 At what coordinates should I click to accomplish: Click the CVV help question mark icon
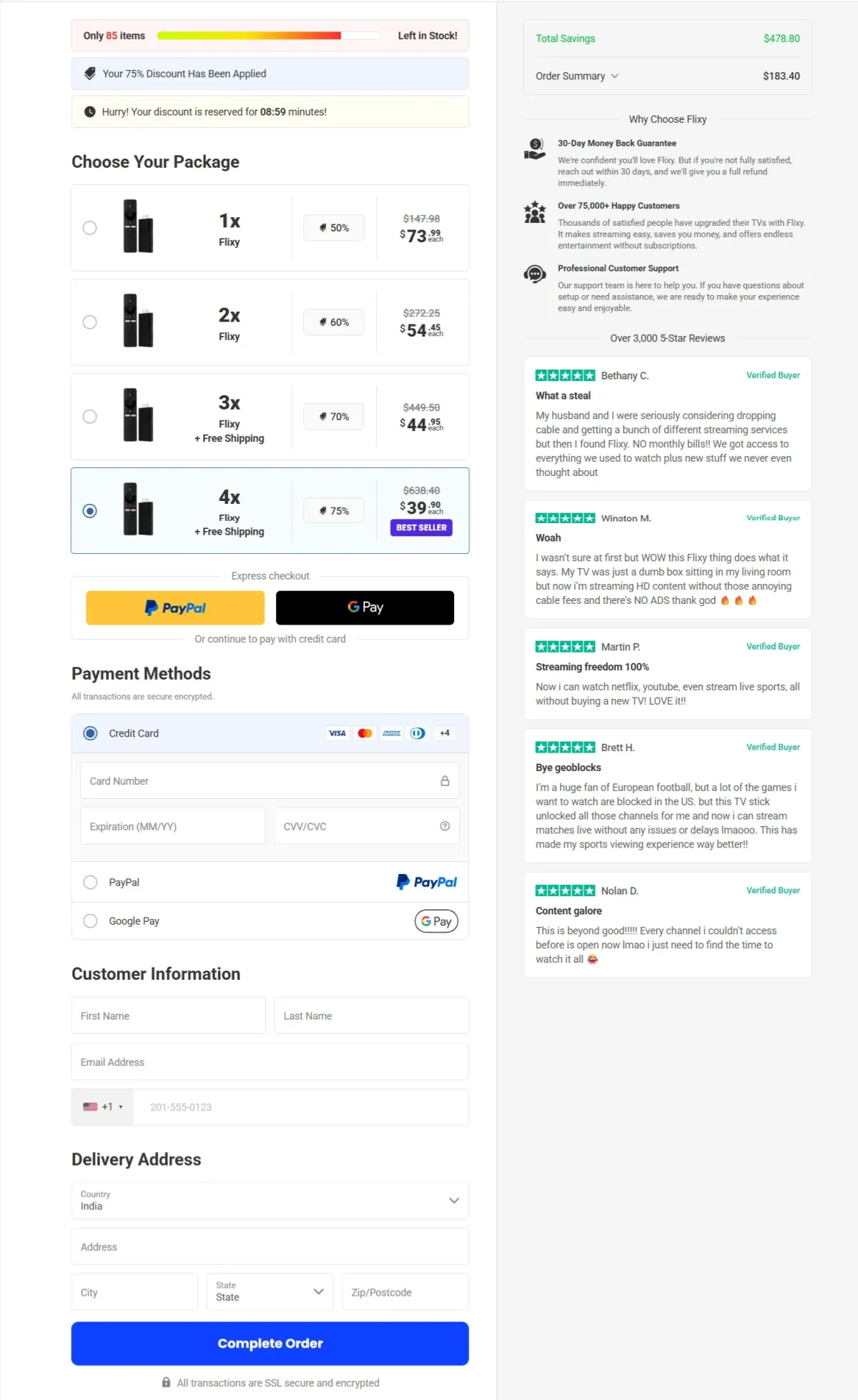click(445, 826)
